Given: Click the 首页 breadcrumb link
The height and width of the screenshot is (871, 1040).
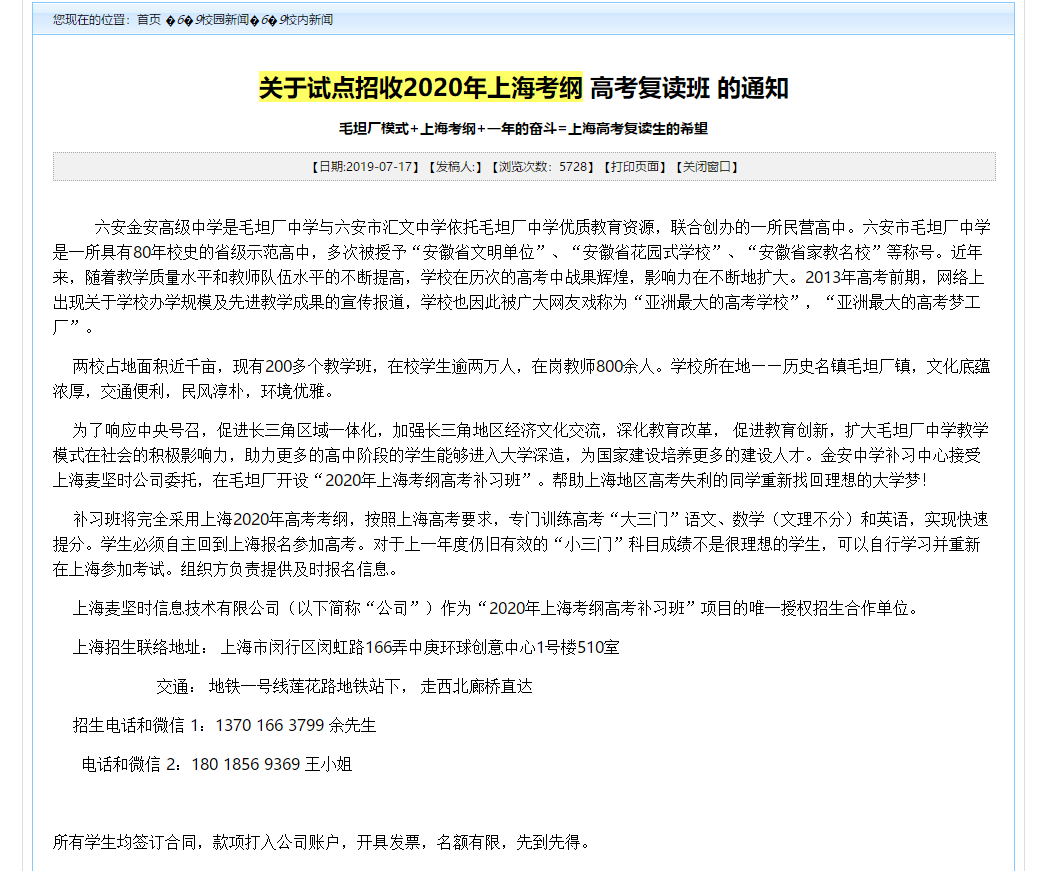Looking at the screenshot, I should 148,20.
